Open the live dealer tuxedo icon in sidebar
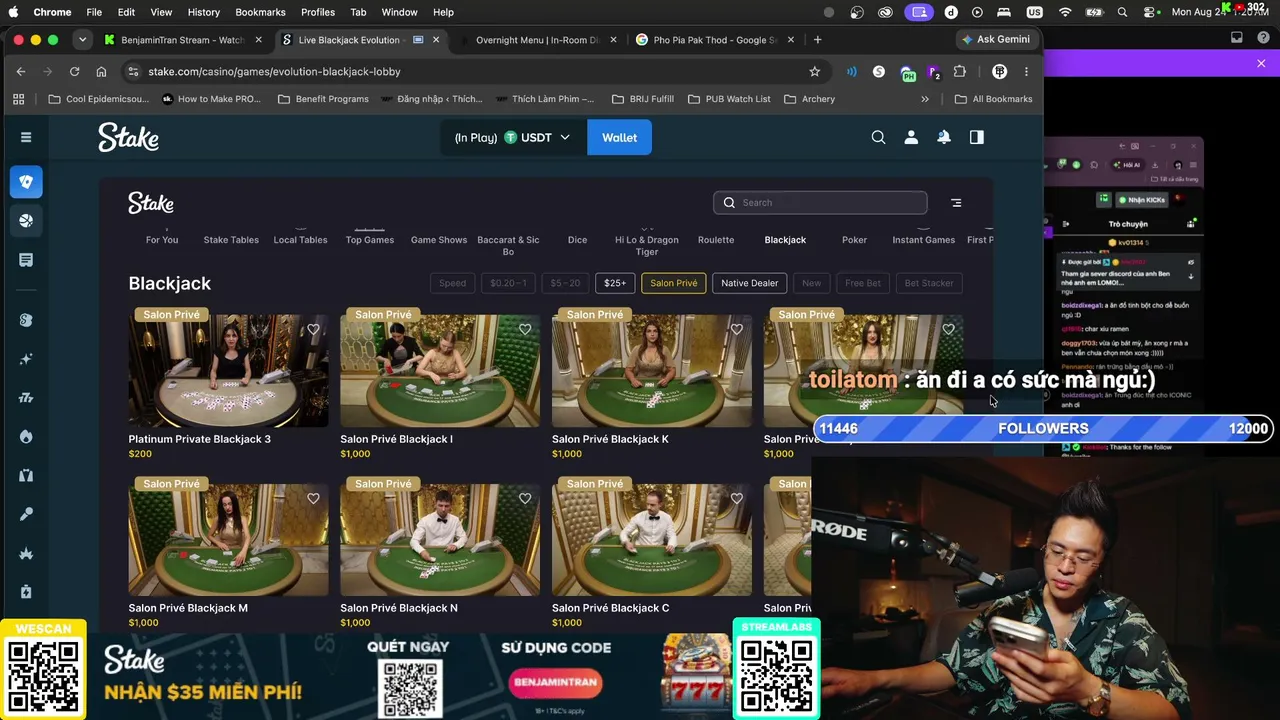Viewport: 1280px width, 720px height. click(x=26, y=475)
